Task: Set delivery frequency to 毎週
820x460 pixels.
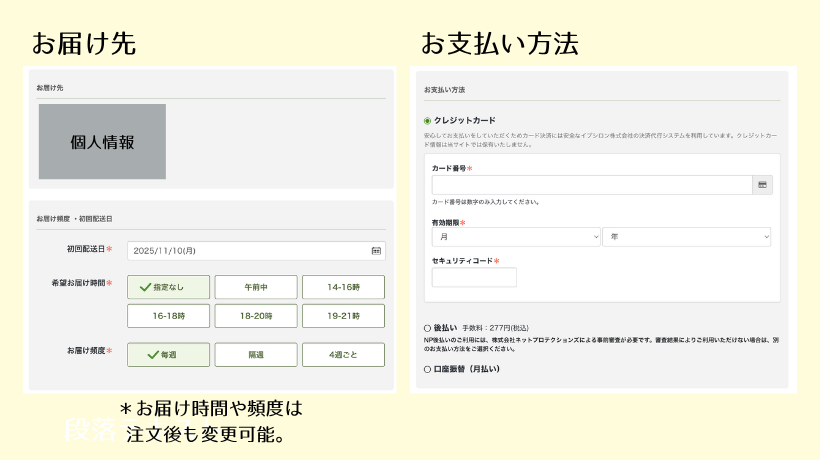Action: coord(169,354)
